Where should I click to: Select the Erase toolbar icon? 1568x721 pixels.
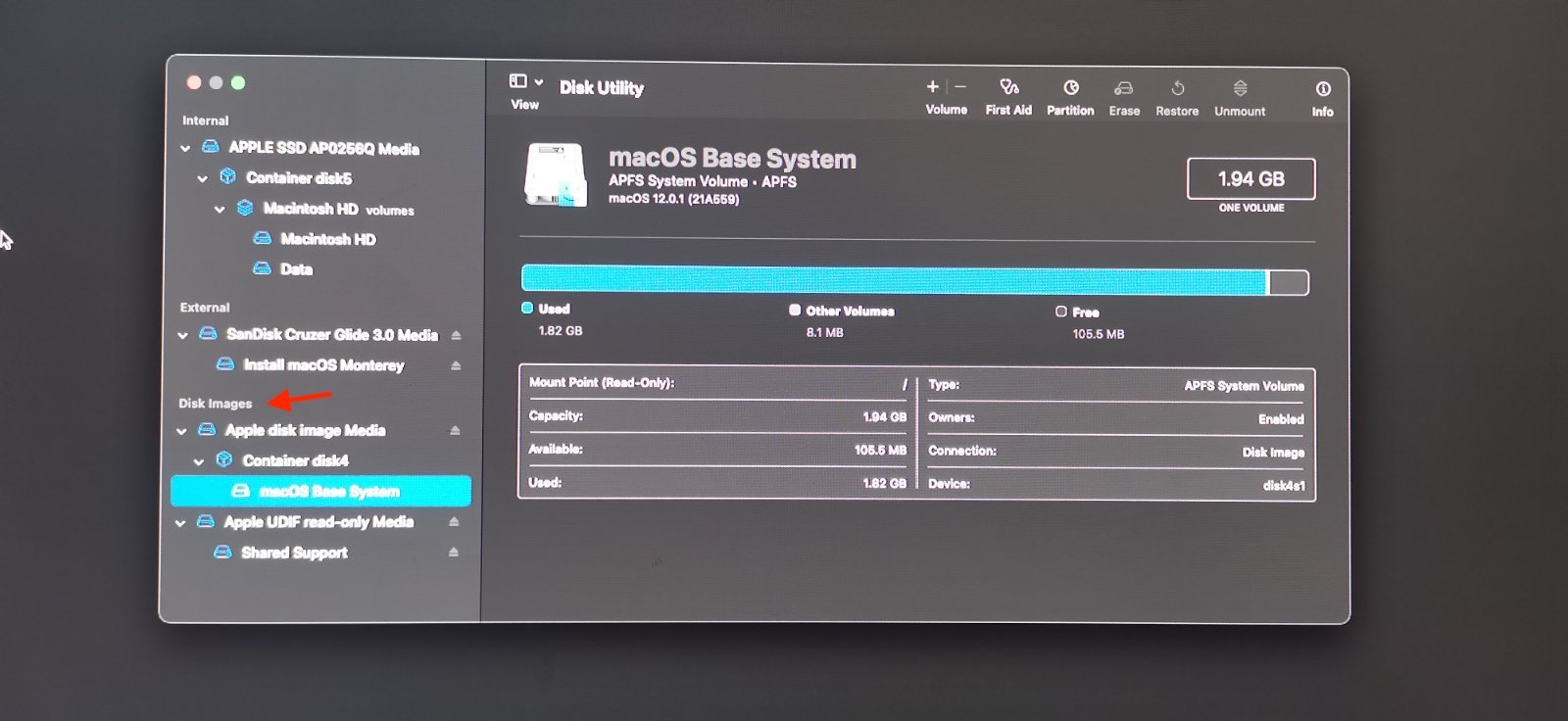pos(1124,88)
